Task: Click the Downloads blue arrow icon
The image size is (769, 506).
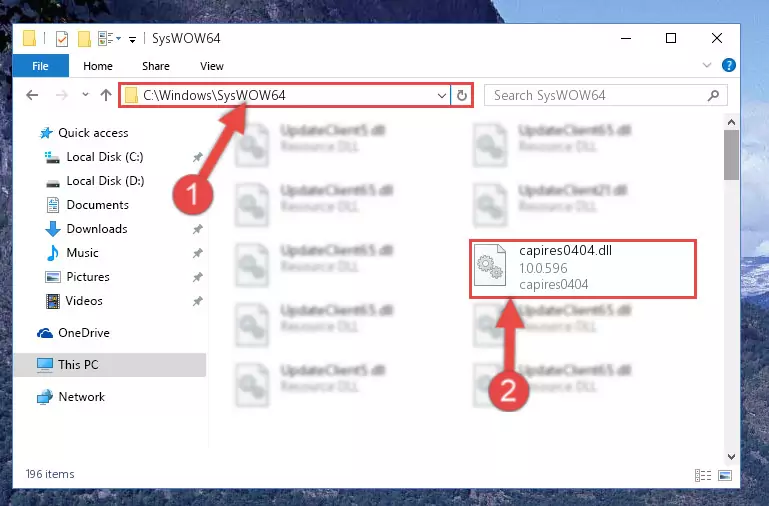Action: (x=52, y=229)
